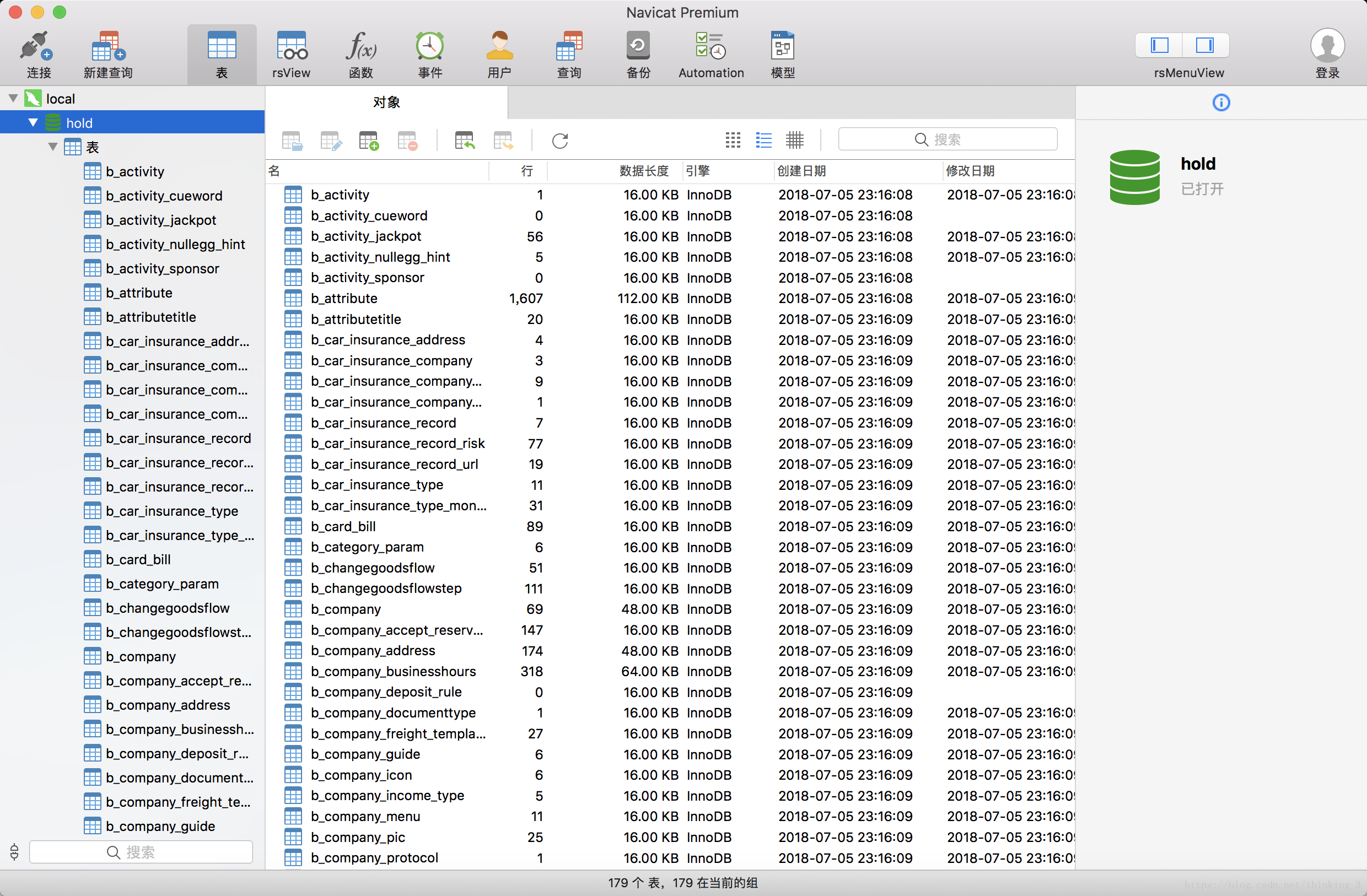Screen dimensions: 1367x896
Task: Open the 备份 (Backup) icon
Action: [x=638, y=47]
